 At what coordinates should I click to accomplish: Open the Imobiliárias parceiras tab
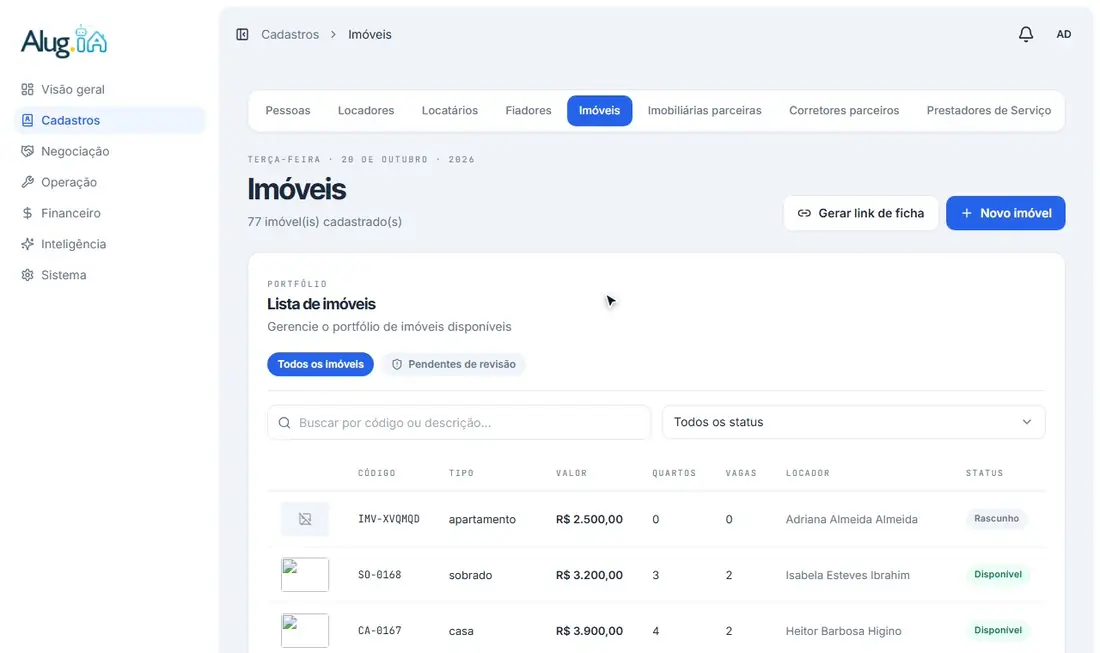tap(704, 110)
